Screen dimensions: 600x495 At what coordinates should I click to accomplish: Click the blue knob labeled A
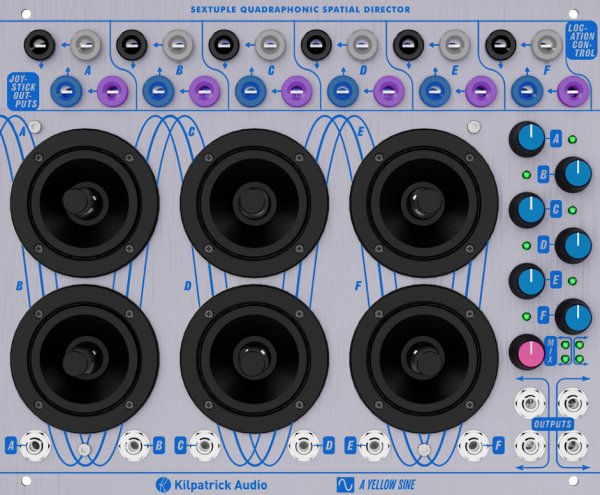(x=526, y=139)
